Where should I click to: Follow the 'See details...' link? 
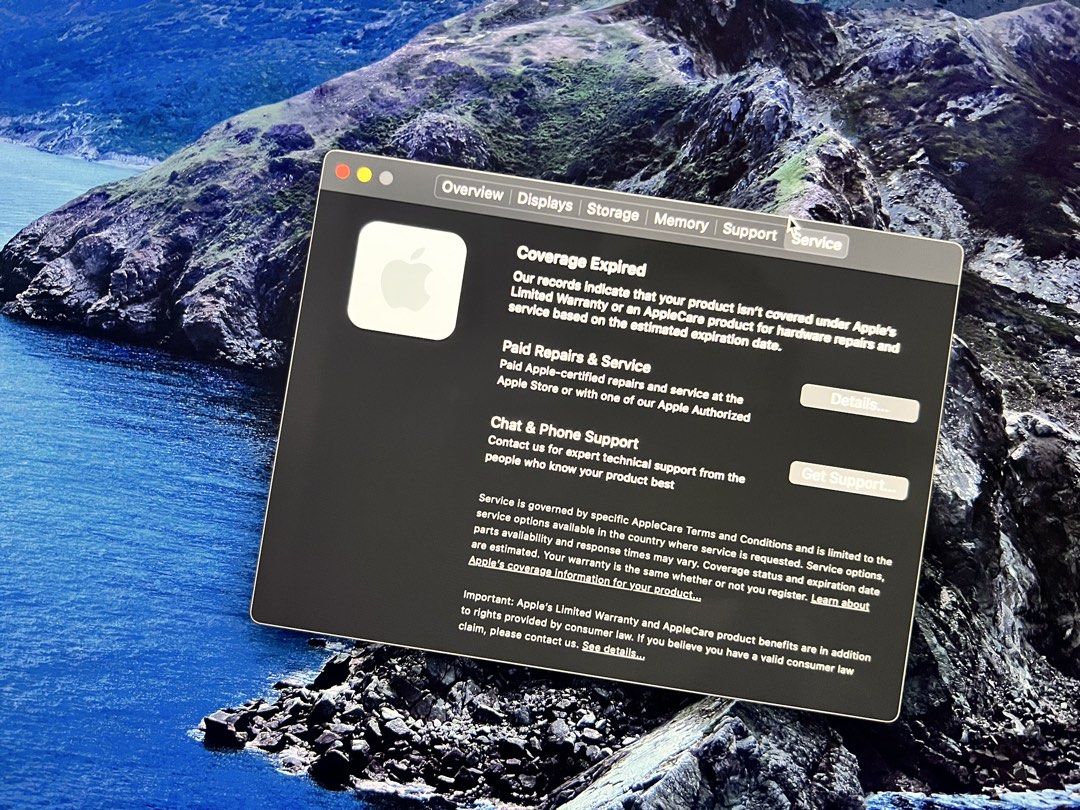[613, 650]
